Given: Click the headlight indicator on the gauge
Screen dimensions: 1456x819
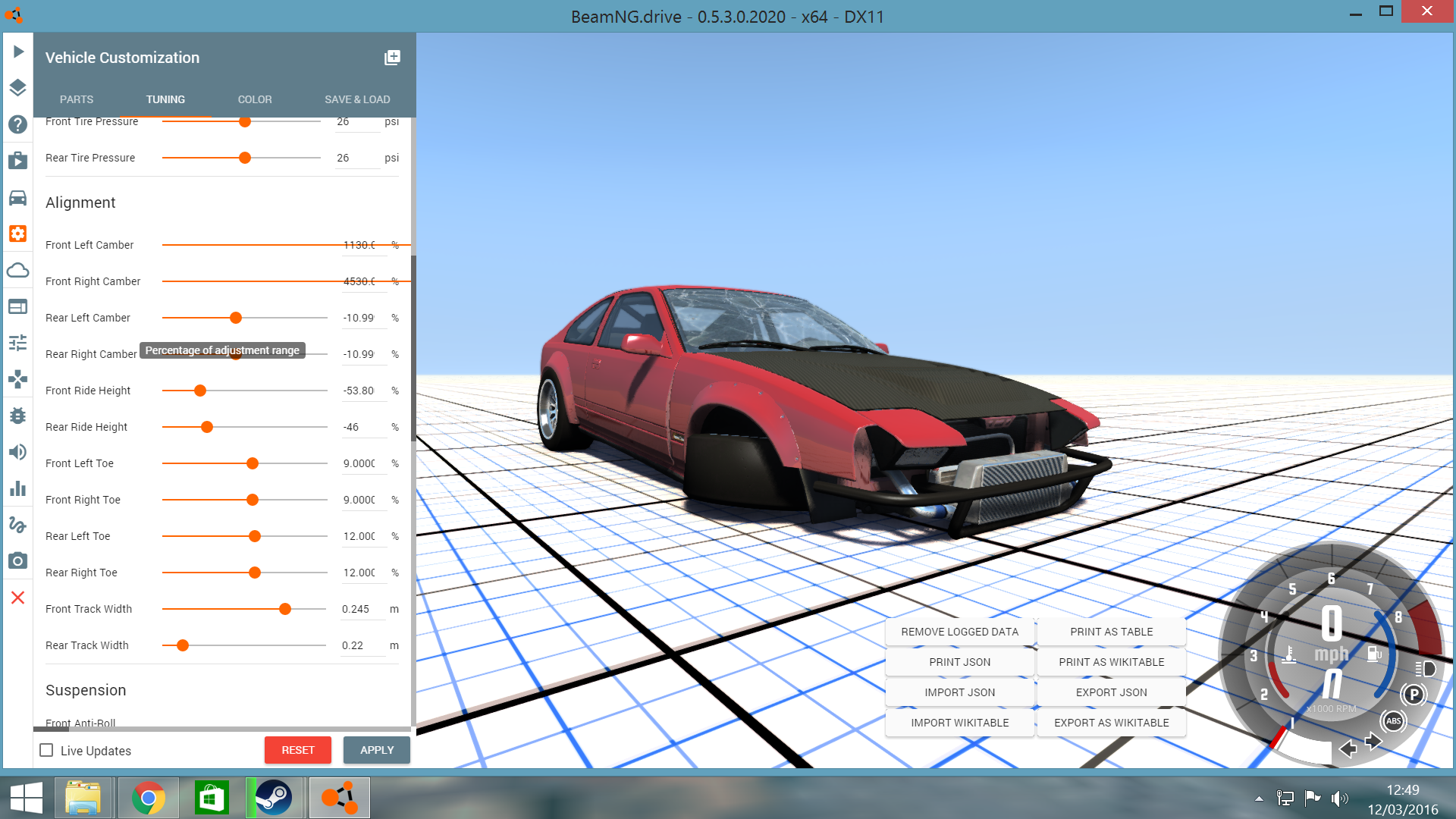Looking at the screenshot, I should [1426, 669].
